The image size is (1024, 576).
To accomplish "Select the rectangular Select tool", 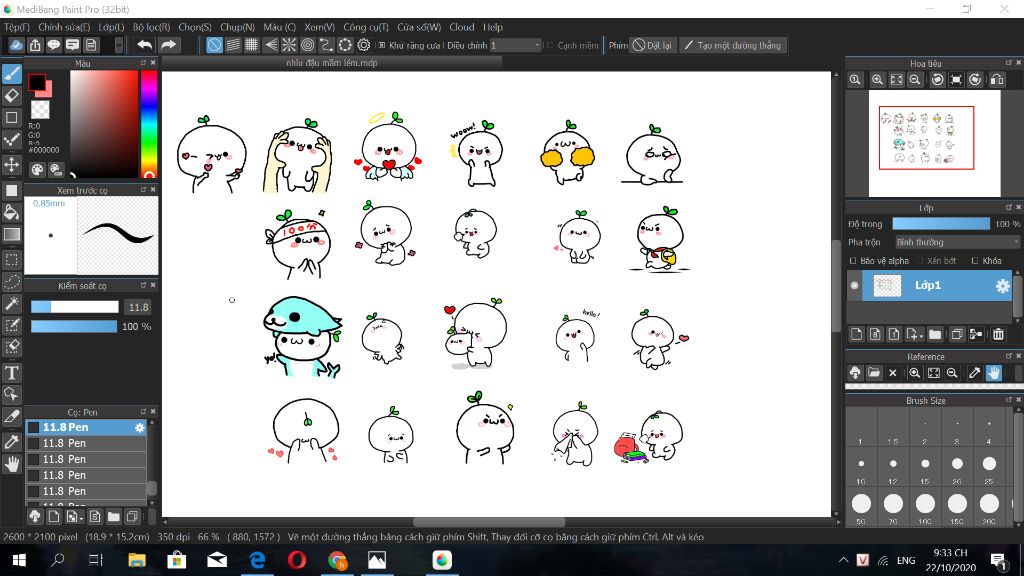I will [12, 259].
